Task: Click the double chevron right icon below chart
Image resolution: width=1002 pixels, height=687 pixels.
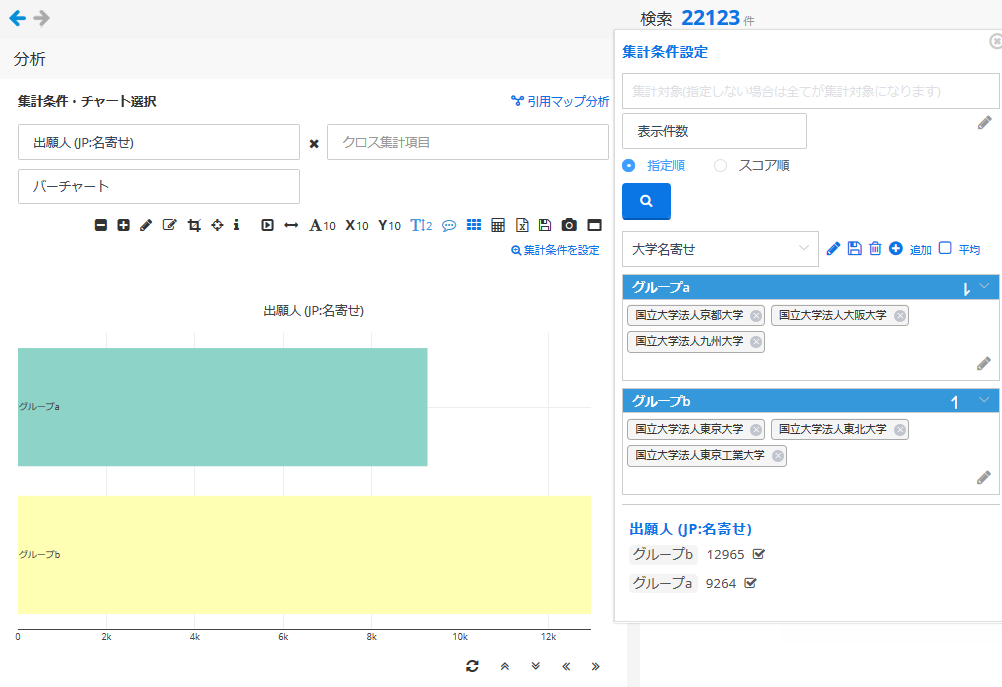Action: click(x=596, y=667)
